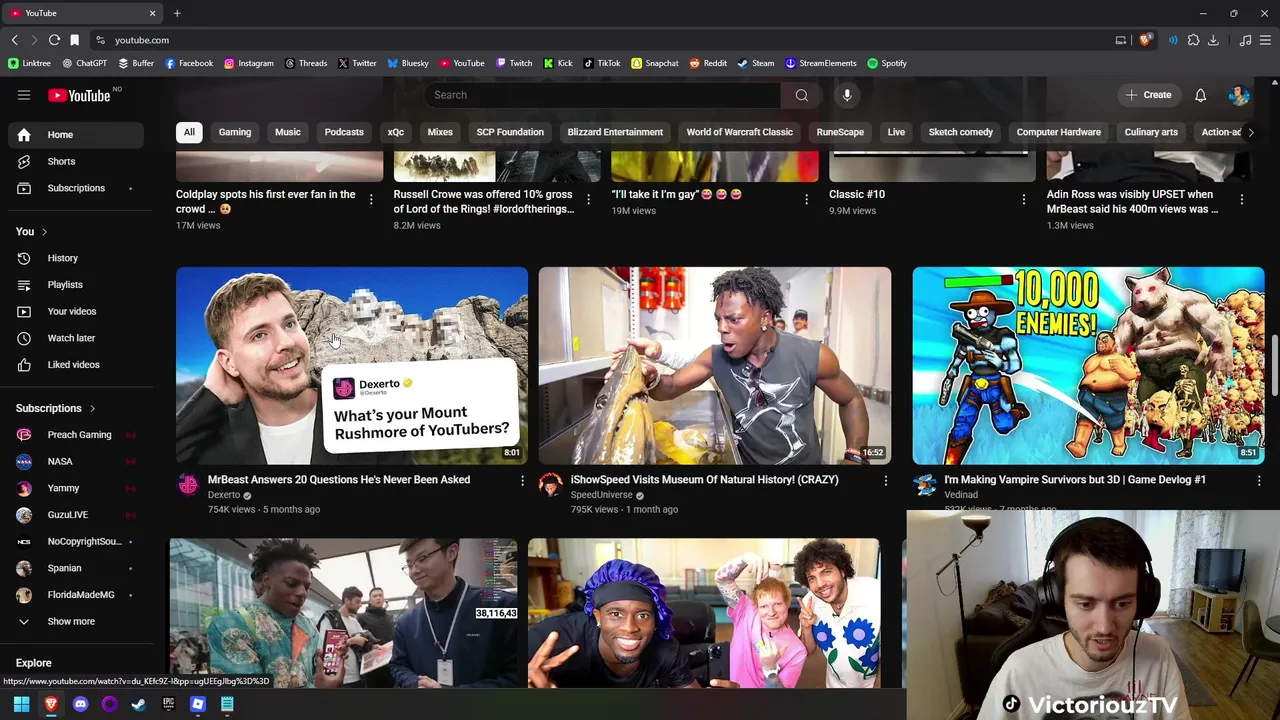Open NASA channel subscription
The image size is (1280, 720).
point(78,461)
